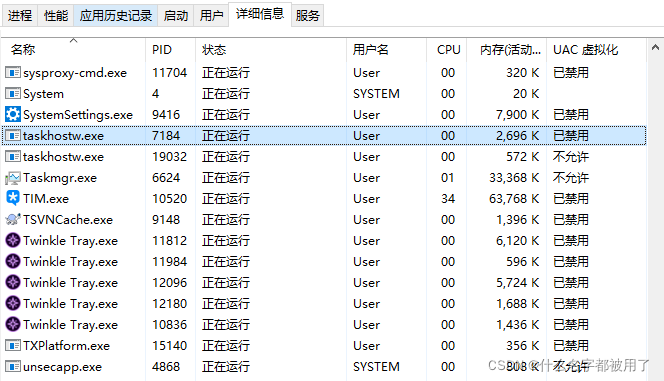
Task: Click PID 11812 of Twinkle Tray.exe
Action: pos(169,240)
